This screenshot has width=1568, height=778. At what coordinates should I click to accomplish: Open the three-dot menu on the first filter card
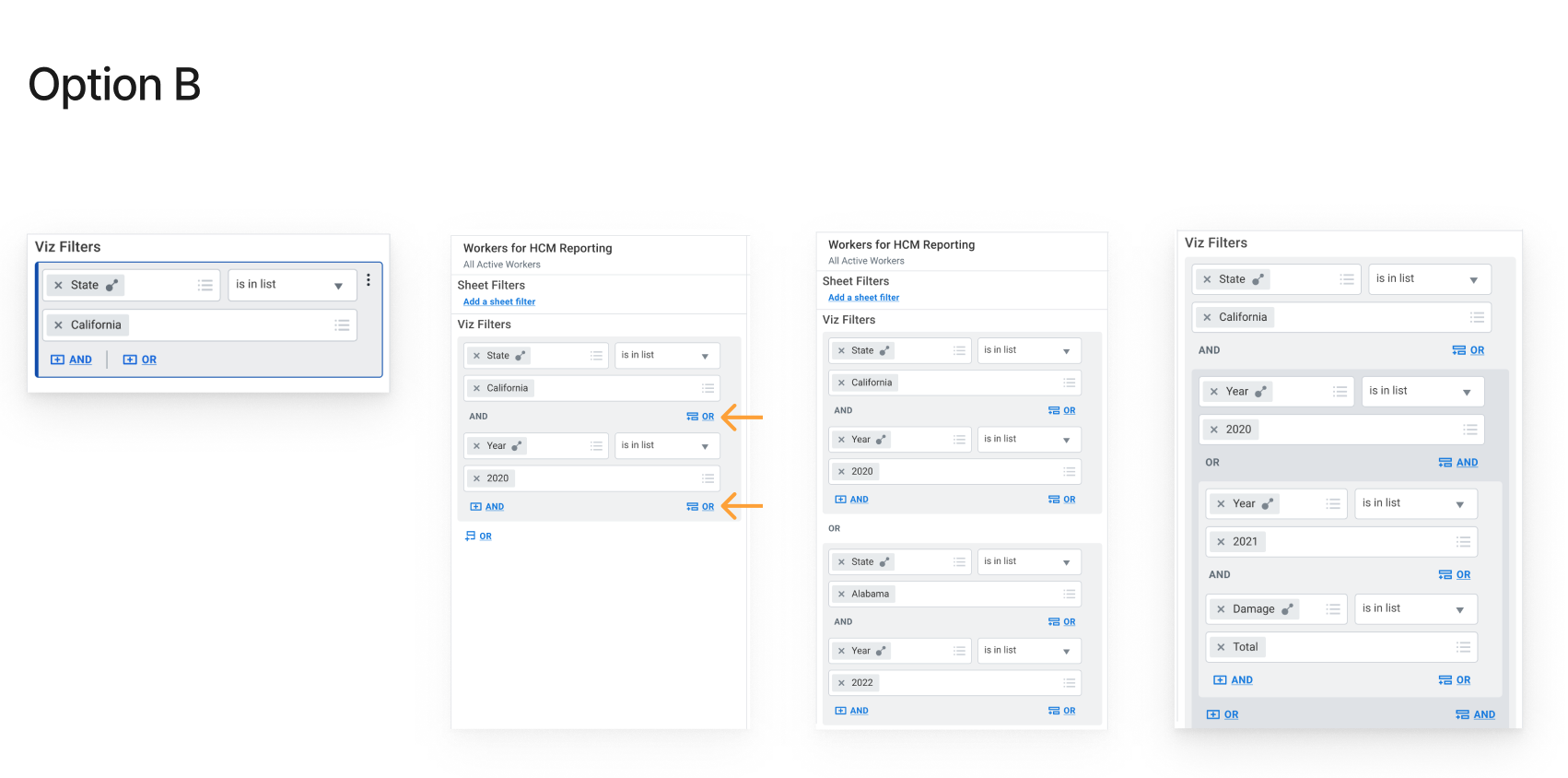click(x=369, y=280)
